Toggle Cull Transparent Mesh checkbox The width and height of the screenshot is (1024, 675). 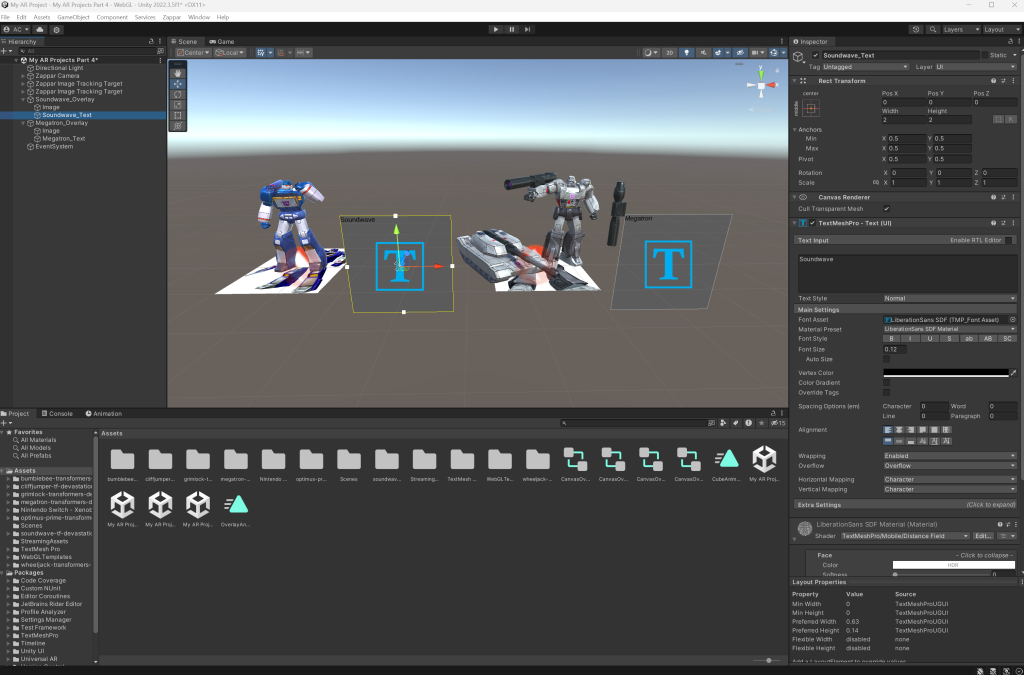pyautogui.click(x=886, y=208)
